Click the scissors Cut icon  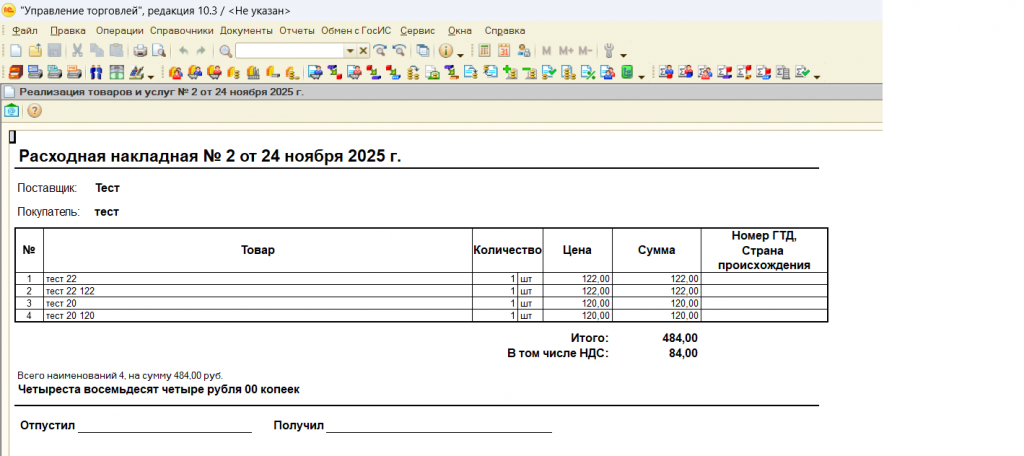point(77,51)
